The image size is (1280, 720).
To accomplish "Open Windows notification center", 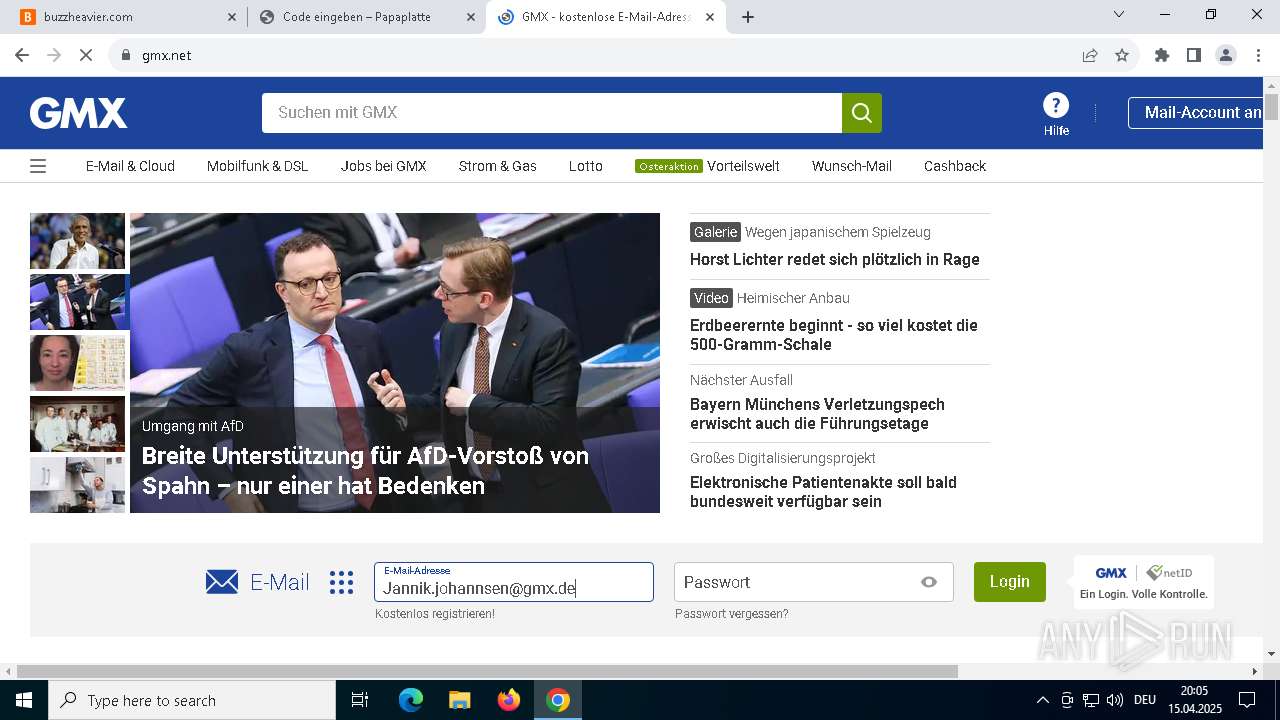I will click(x=1247, y=700).
